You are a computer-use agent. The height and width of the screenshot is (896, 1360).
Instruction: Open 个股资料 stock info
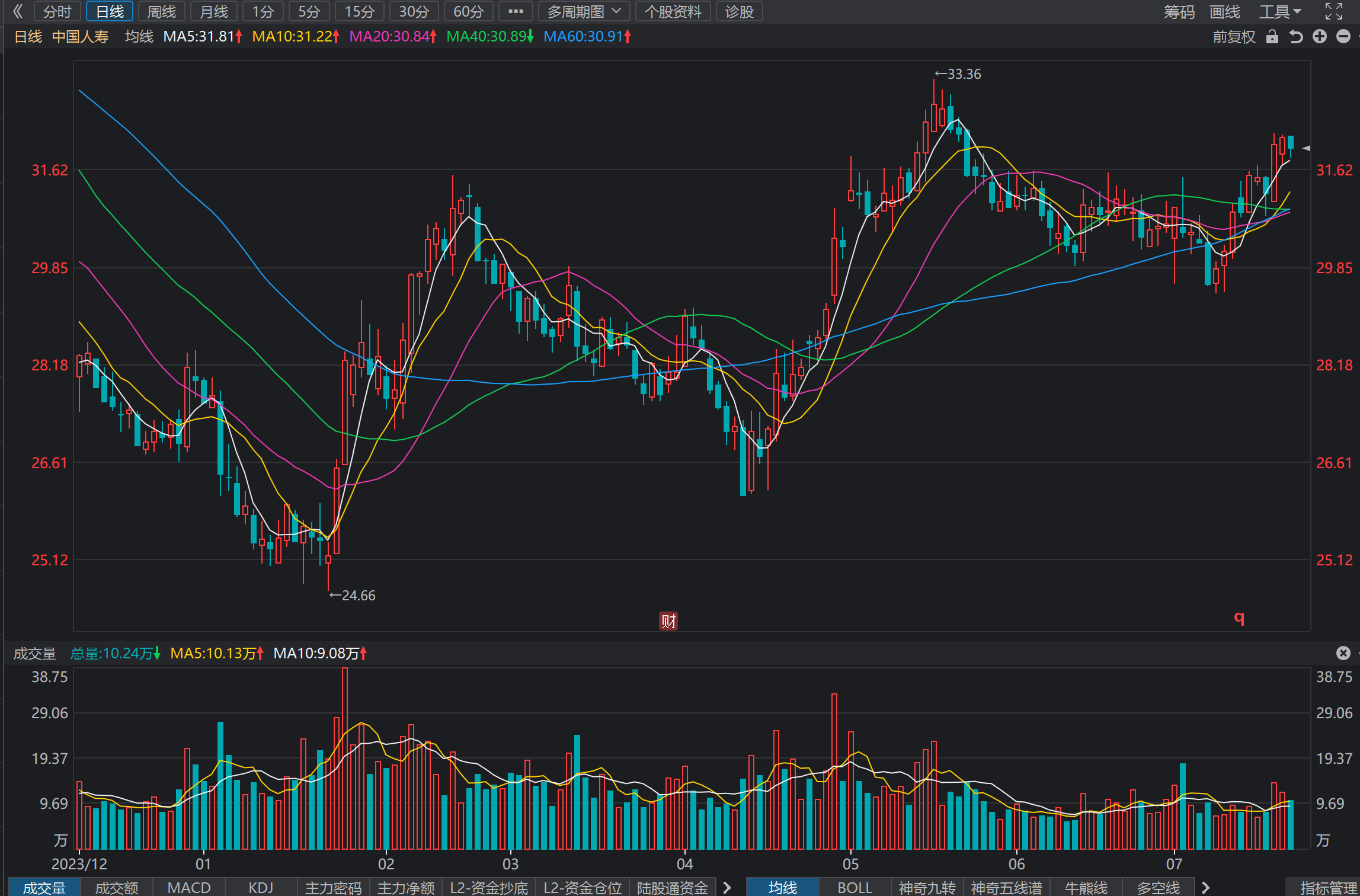point(673,11)
